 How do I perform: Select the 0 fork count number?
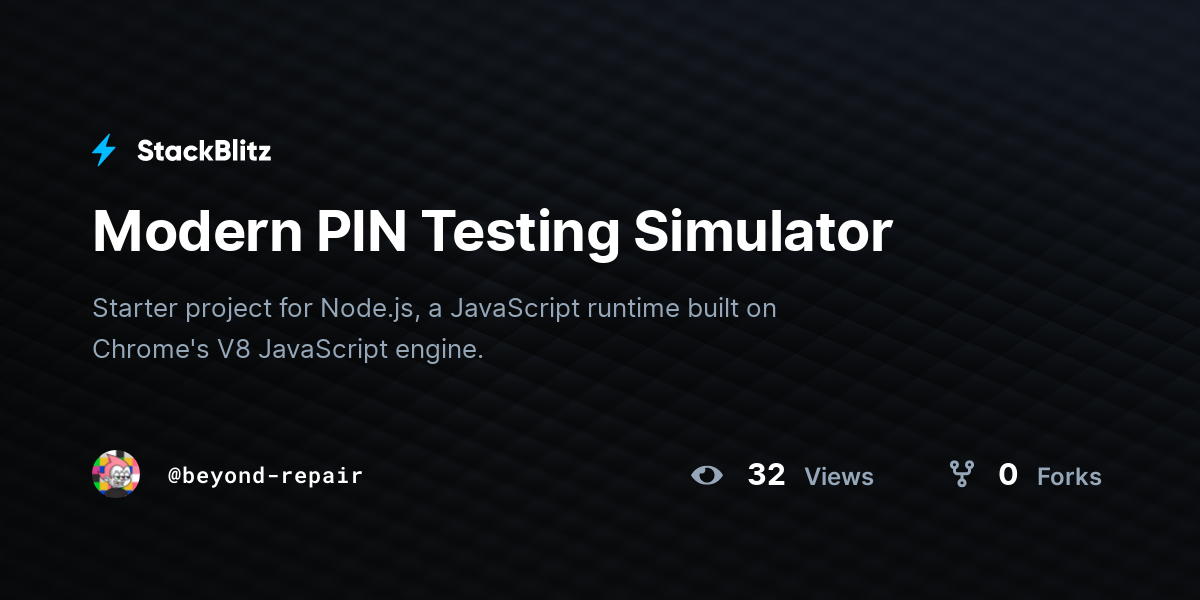1008,475
